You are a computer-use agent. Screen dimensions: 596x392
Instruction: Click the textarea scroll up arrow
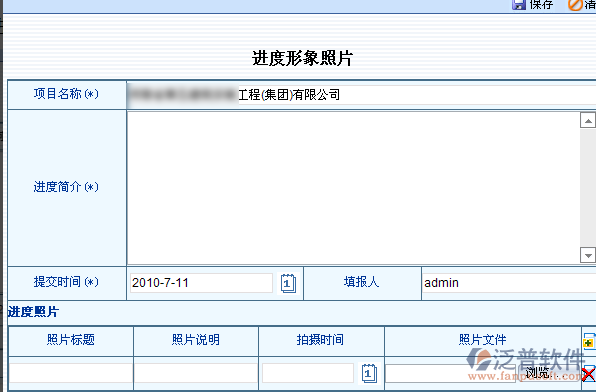coord(588,121)
